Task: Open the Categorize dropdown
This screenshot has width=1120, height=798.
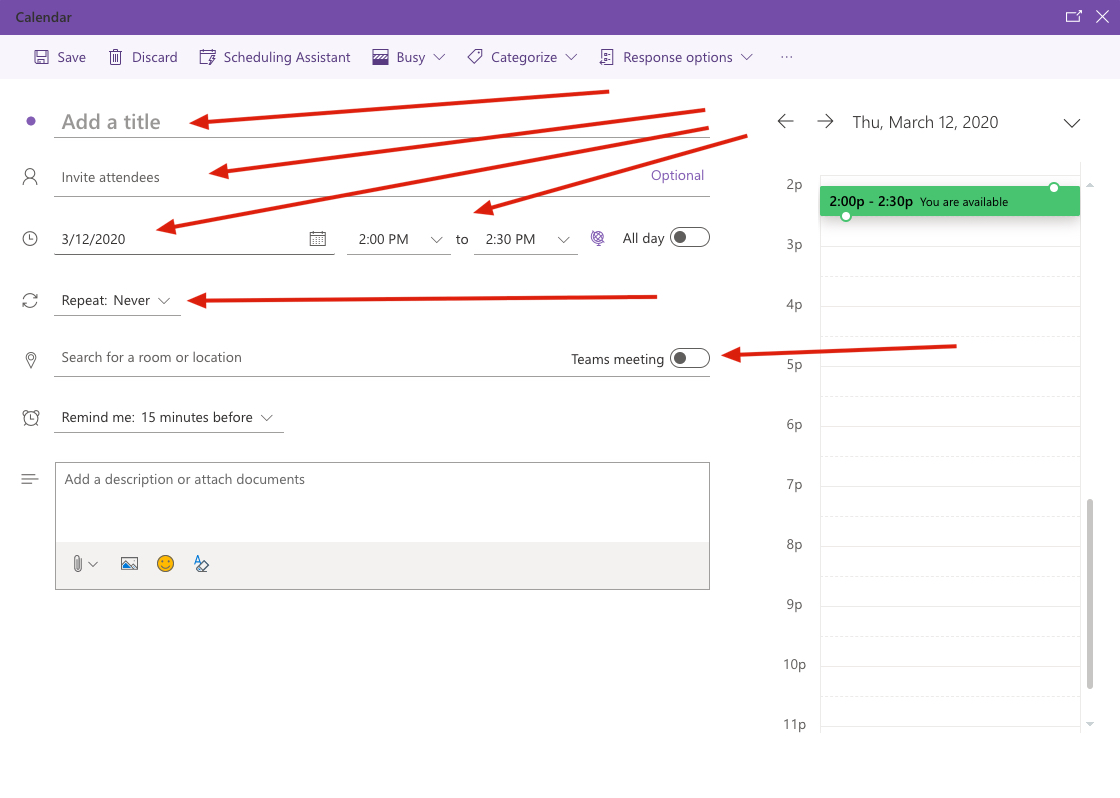Action: (522, 57)
